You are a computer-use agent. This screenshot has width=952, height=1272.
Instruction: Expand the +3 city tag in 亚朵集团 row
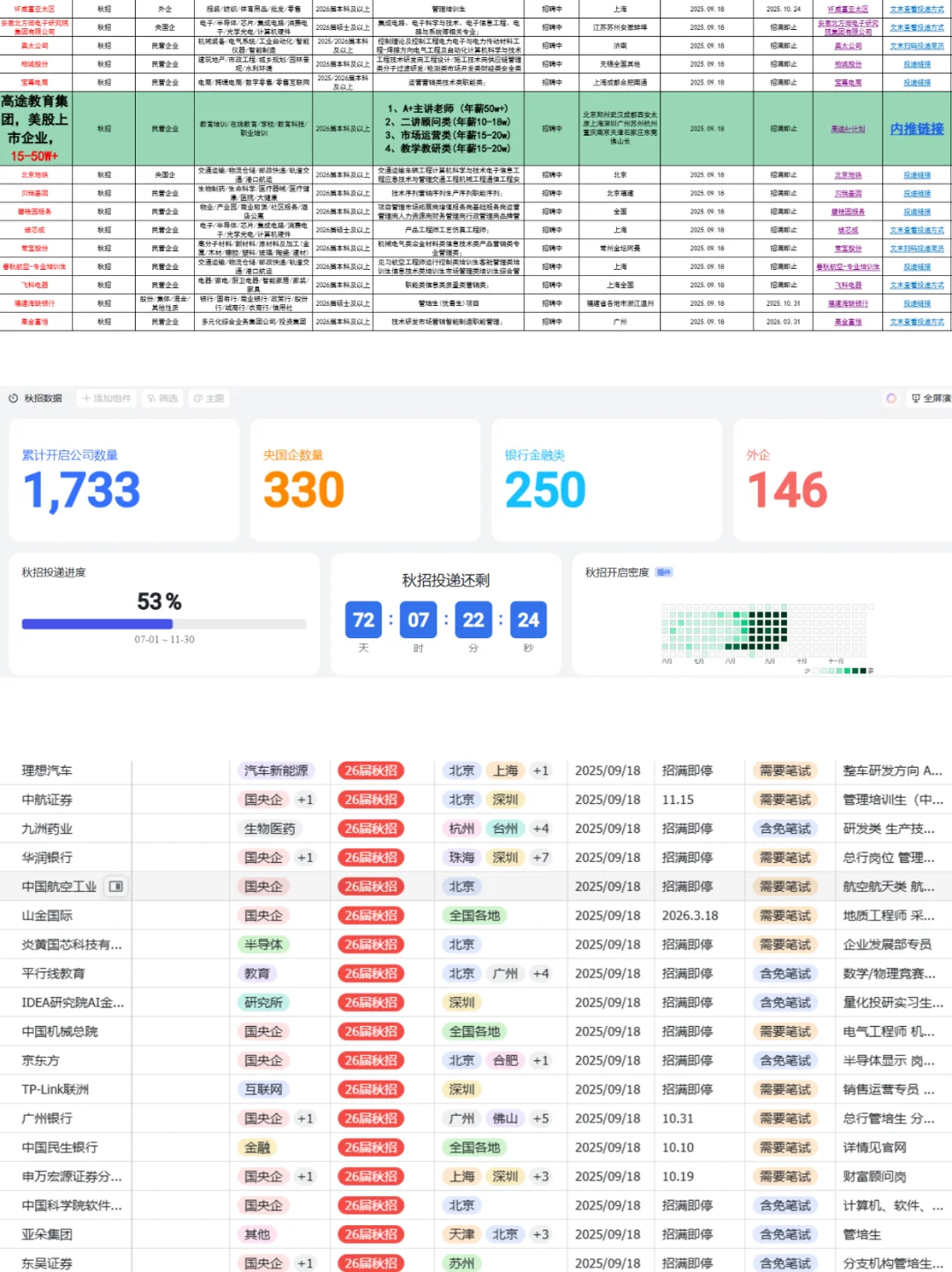click(541, 1234)
